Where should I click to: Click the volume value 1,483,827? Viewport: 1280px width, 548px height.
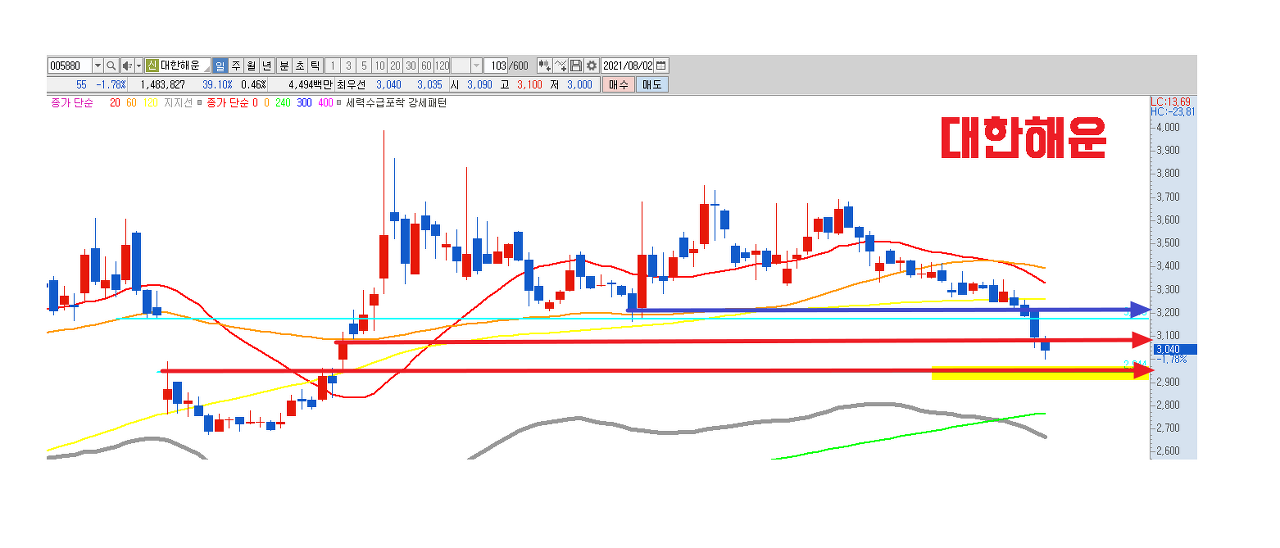(x=162, y=85)
